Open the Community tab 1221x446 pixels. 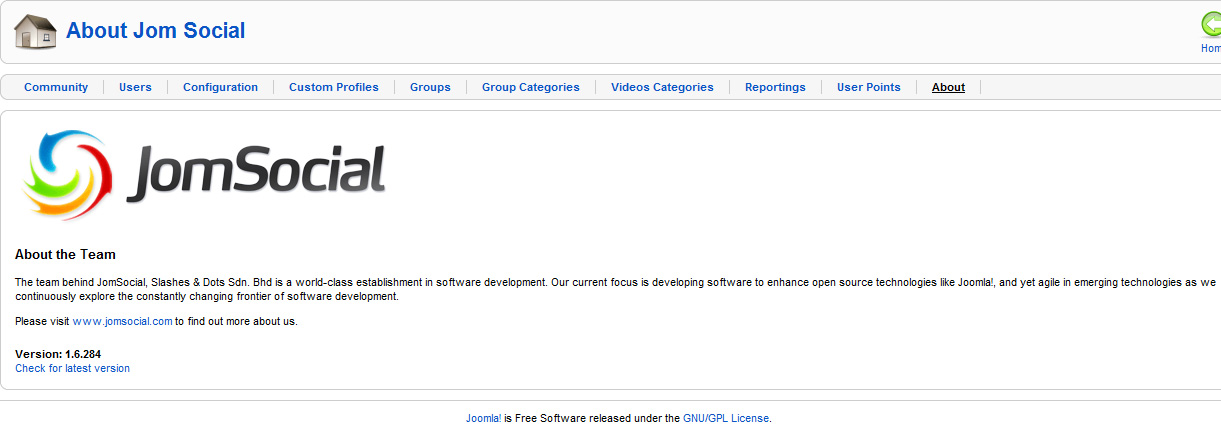[56, 87]
